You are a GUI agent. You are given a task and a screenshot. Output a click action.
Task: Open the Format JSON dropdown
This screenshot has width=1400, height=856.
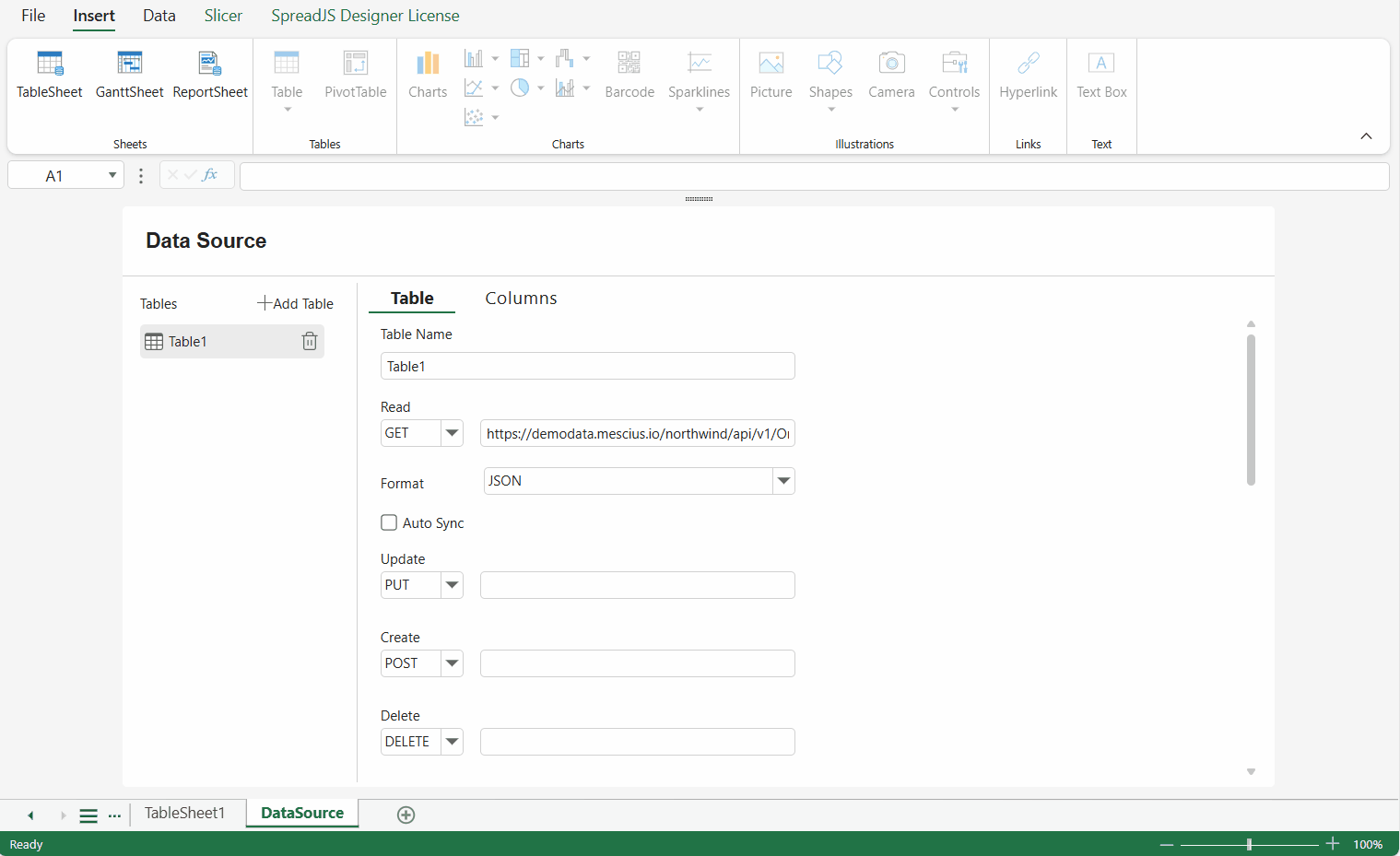click(x=783, y=481)
